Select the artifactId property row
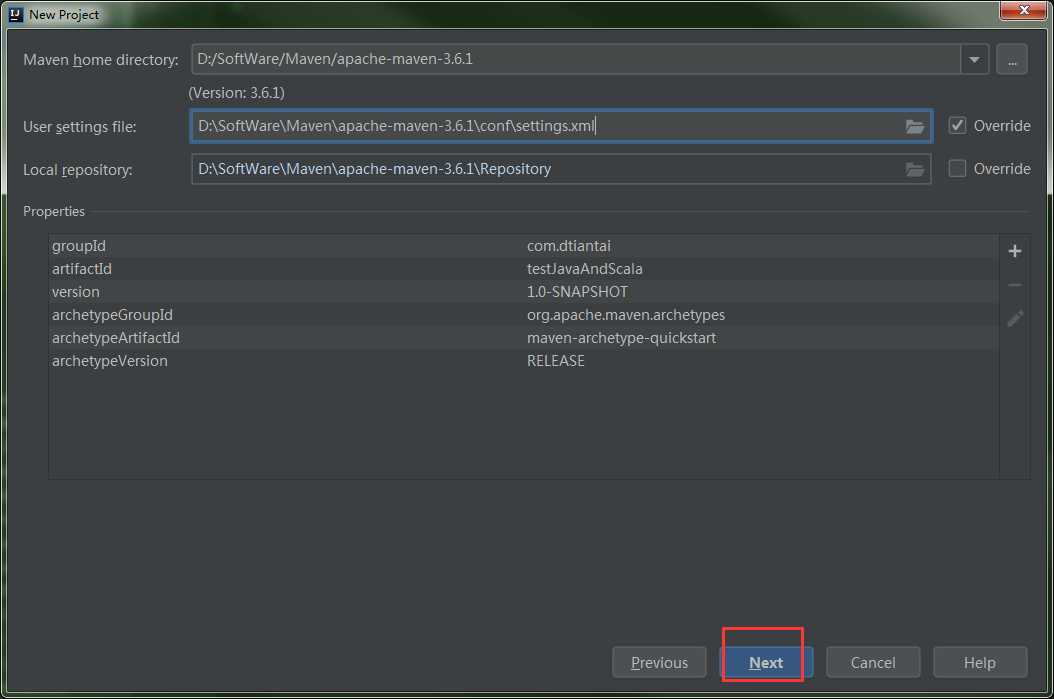This screenshot has width=1054, height=699. pyautogui.click(x=523, y=269)
